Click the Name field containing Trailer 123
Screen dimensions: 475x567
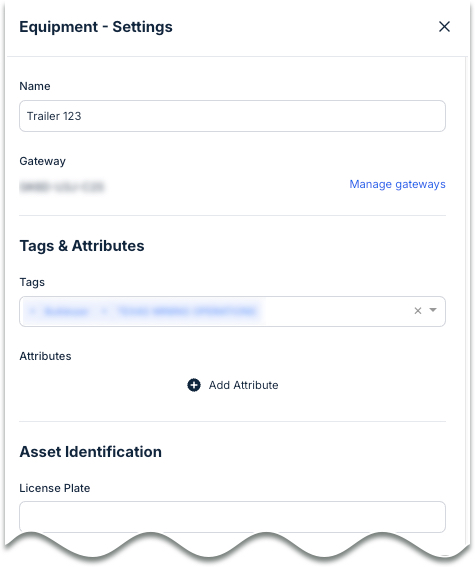pyautogui.click(x=232, y=116)
